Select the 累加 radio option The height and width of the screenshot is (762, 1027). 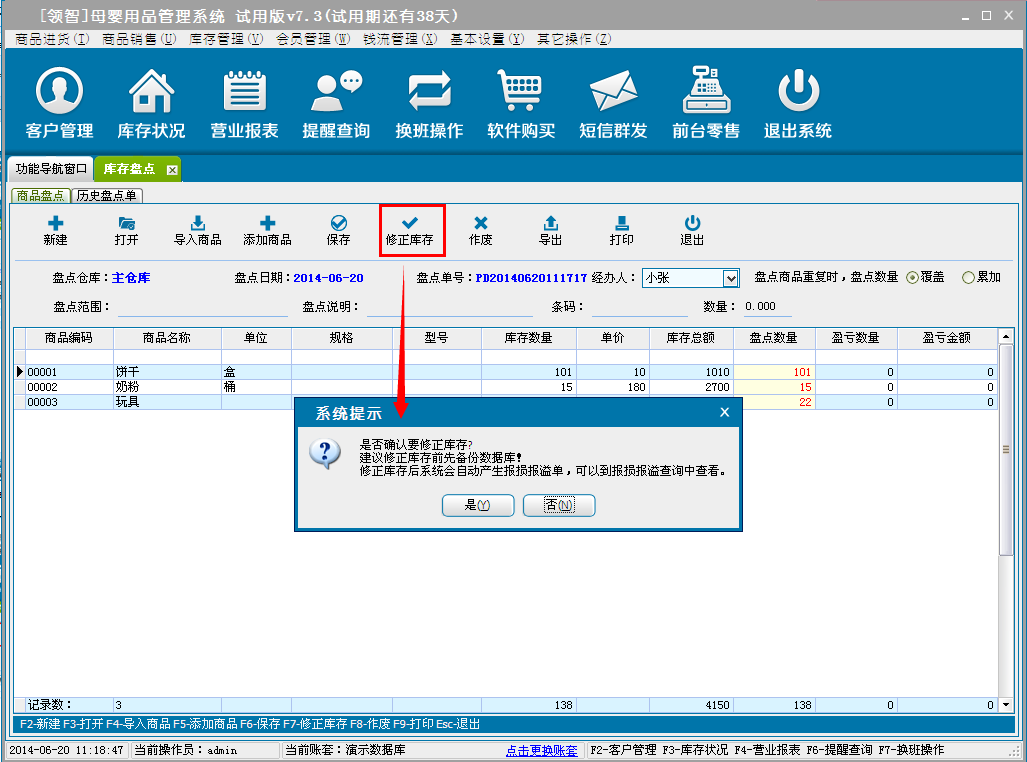tap(967, 278)
